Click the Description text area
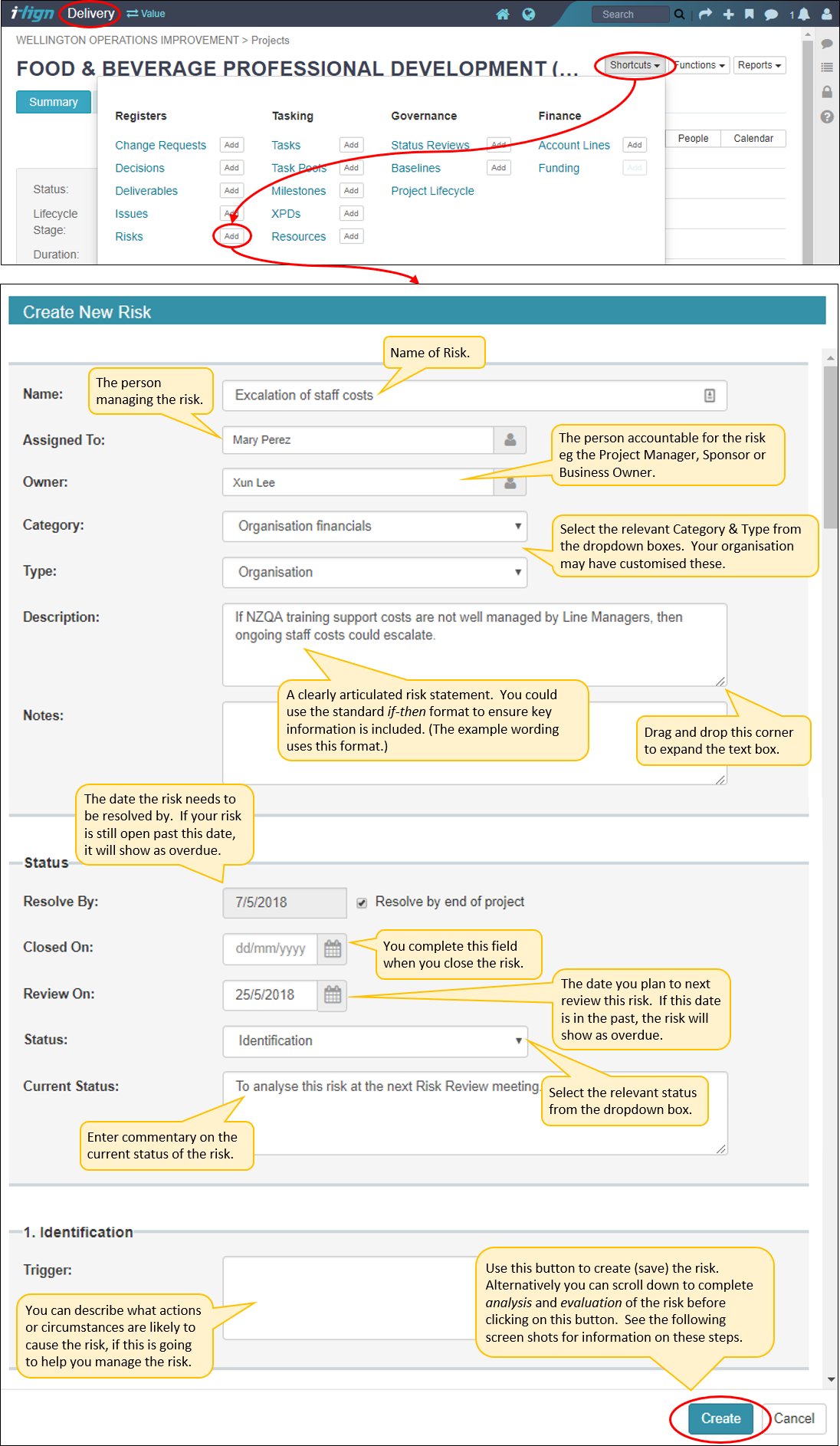This screenshot has height=1446, width=840. click(474, 645)
